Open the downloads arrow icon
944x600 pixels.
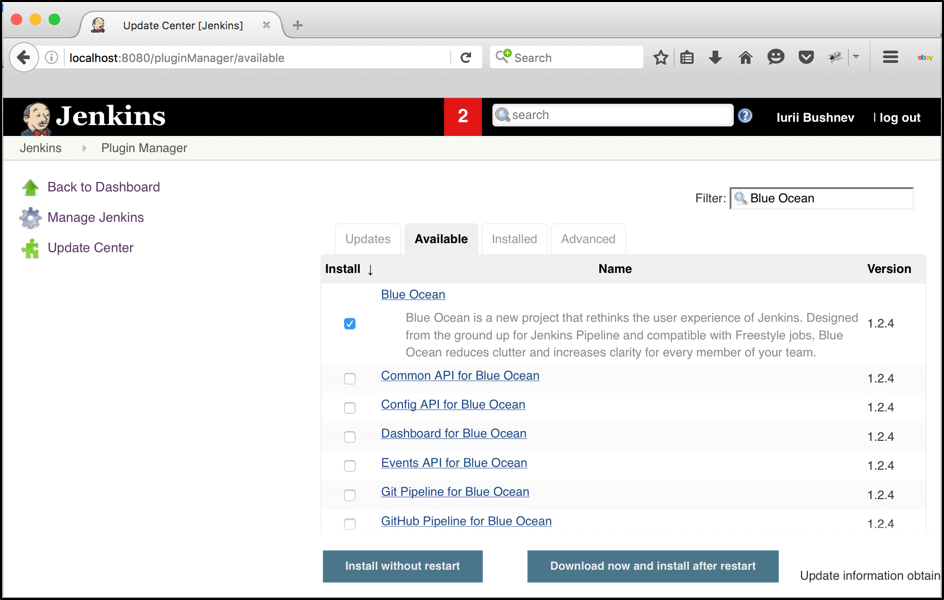pyautogui.click(x=715, y=58)
